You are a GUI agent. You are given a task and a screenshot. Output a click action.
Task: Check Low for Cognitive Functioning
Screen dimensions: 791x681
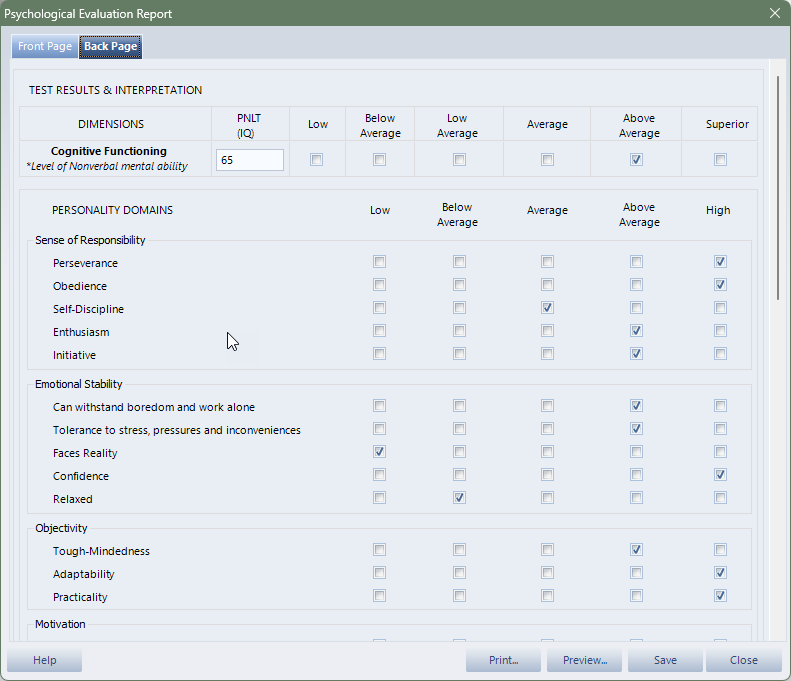[317, 160]
